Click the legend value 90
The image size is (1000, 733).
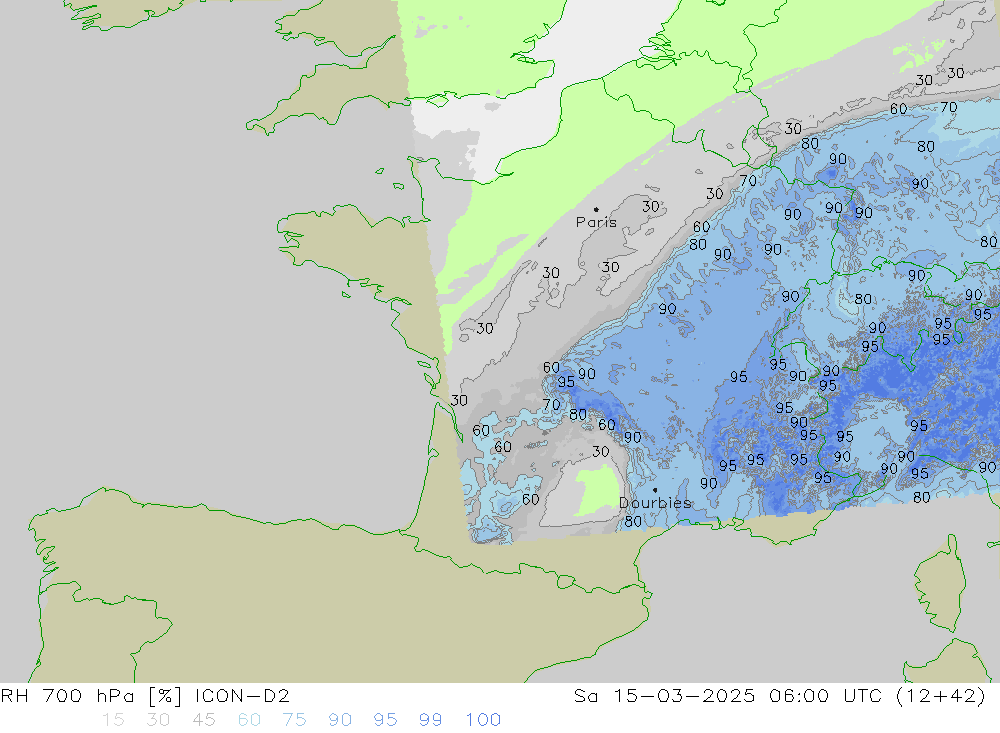tap(340, 720)
